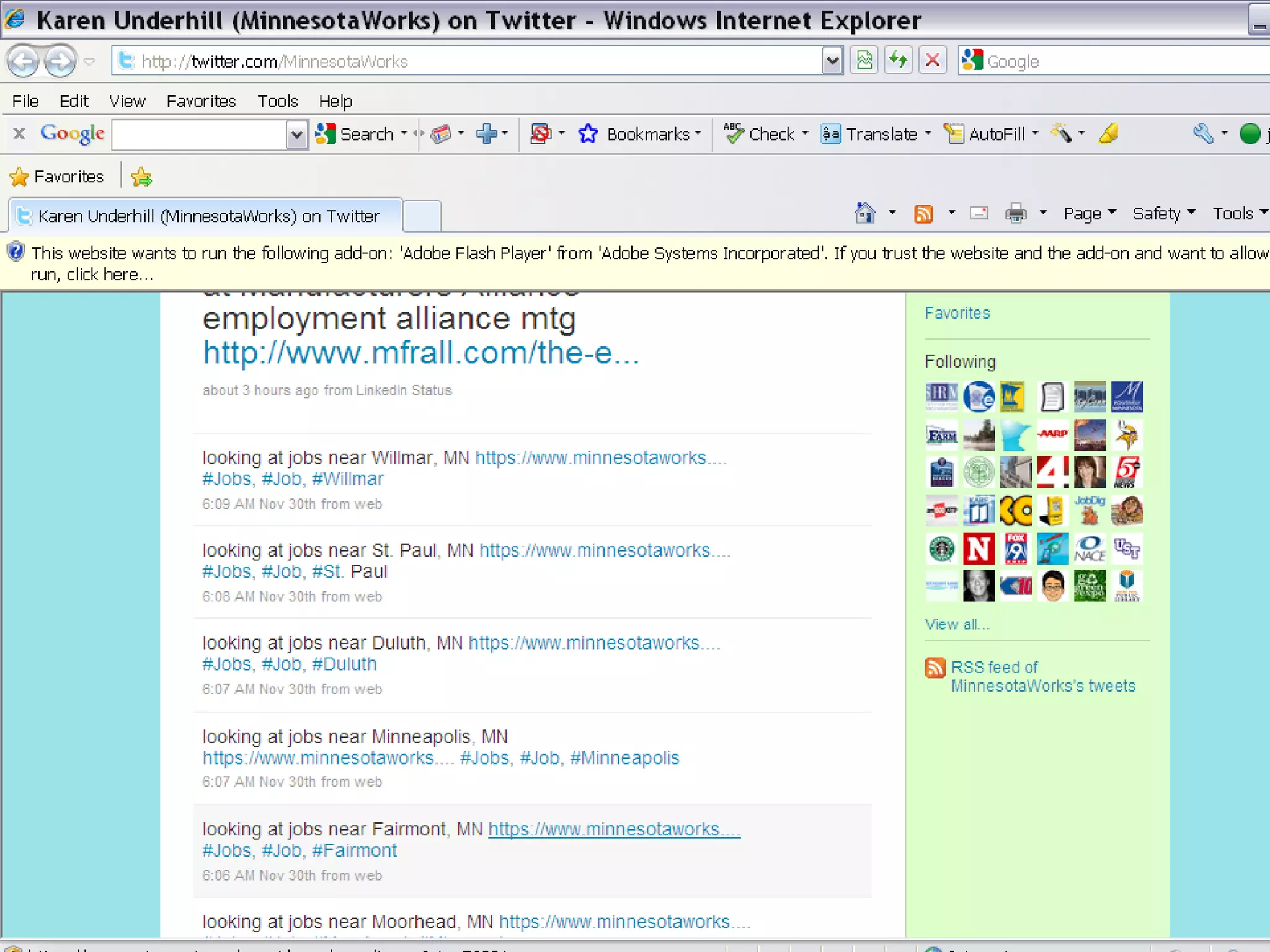Click the Print icon in command bar
Image resolution: width=1270 pixels, height=952 pixels.
(1016, 214)
